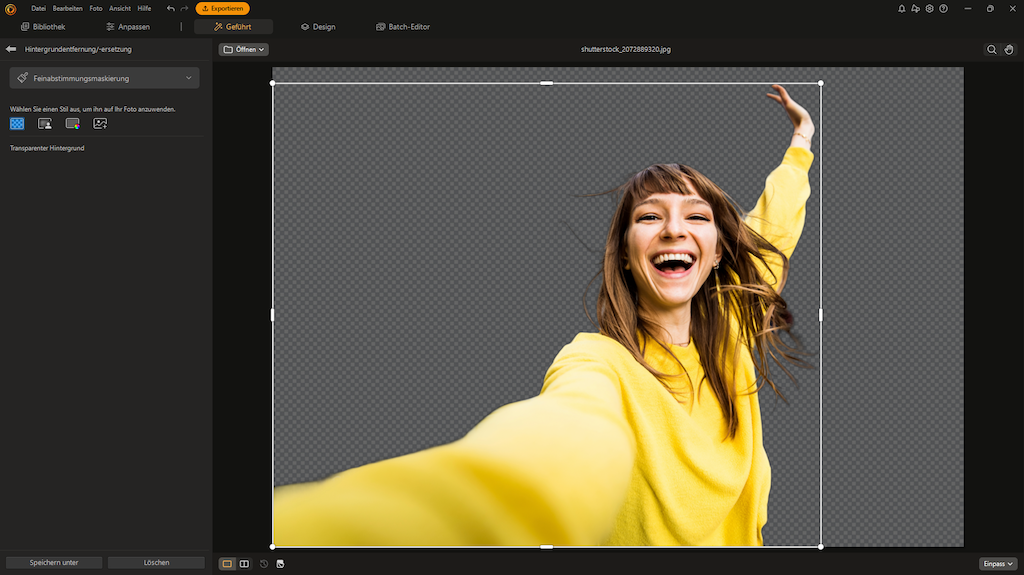Toggle the history view icon in bottom bar
Viewport: 1024px width, 575px height.
click(x=264, y=564)
